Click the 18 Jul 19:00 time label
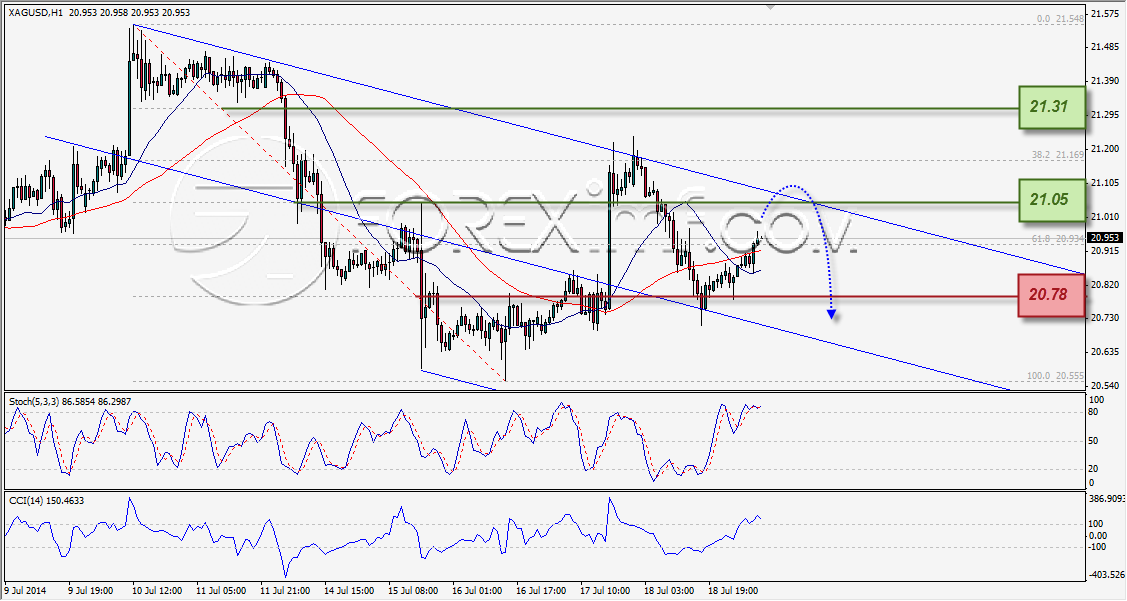 click(x=734, y=591)
